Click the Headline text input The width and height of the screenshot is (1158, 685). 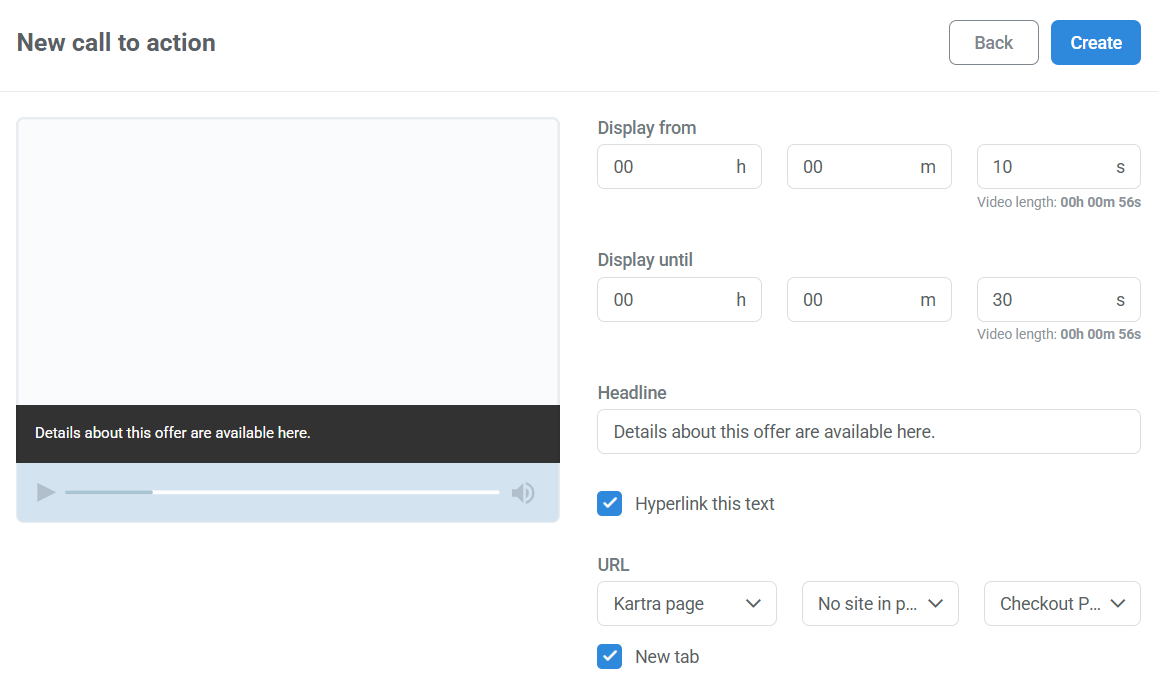(868, 431)
